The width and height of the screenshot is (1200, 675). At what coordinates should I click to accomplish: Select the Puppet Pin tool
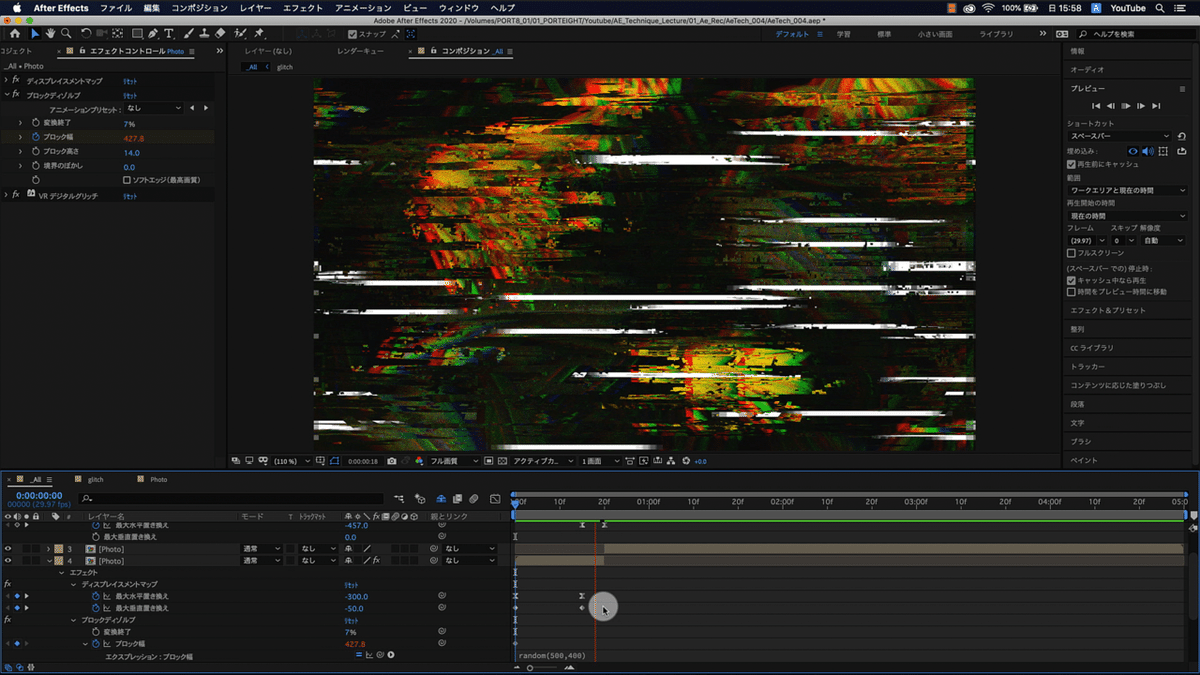[x=260, y=34]
